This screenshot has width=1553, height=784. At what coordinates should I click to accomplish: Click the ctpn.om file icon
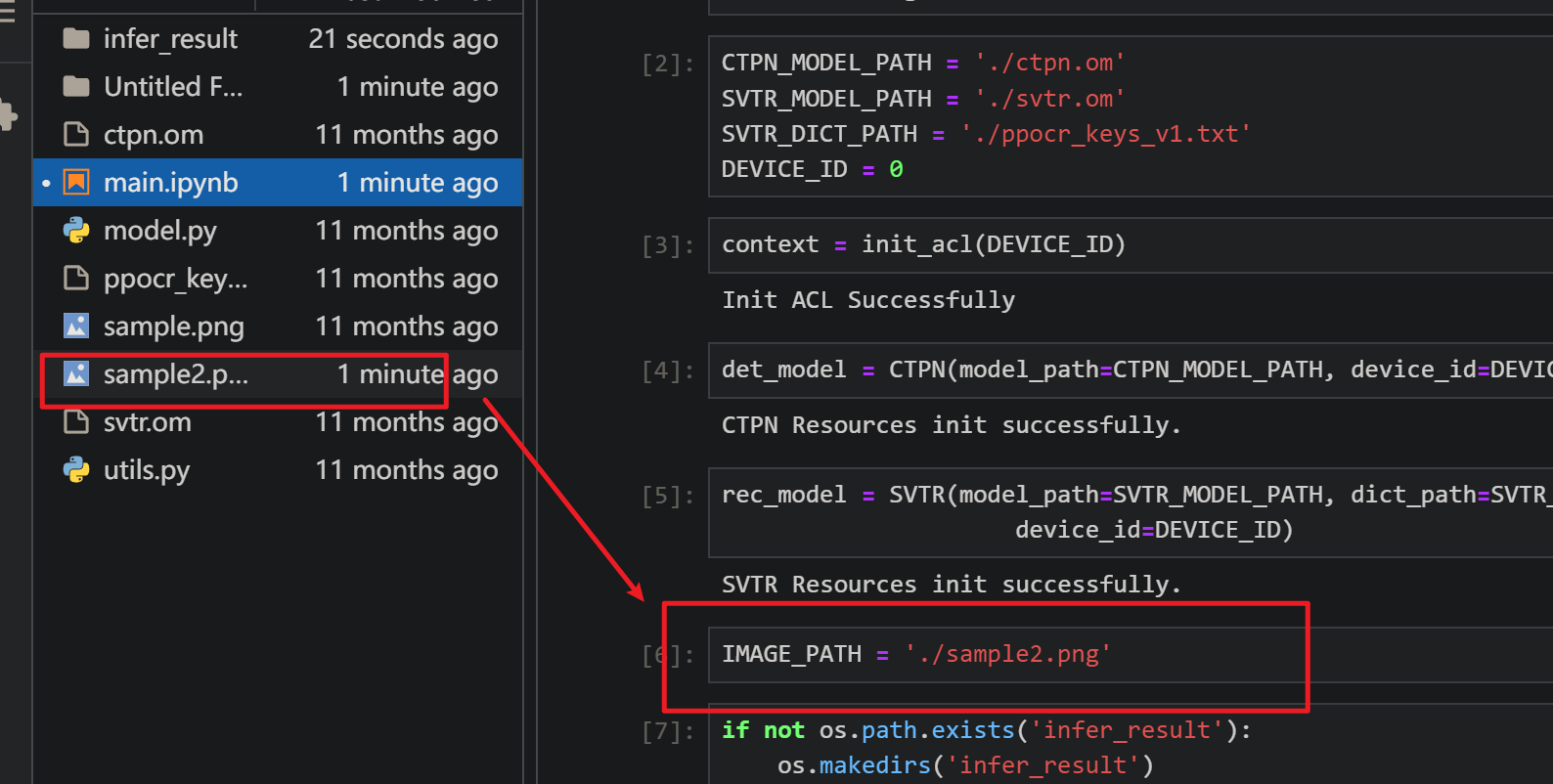[76, 134]
